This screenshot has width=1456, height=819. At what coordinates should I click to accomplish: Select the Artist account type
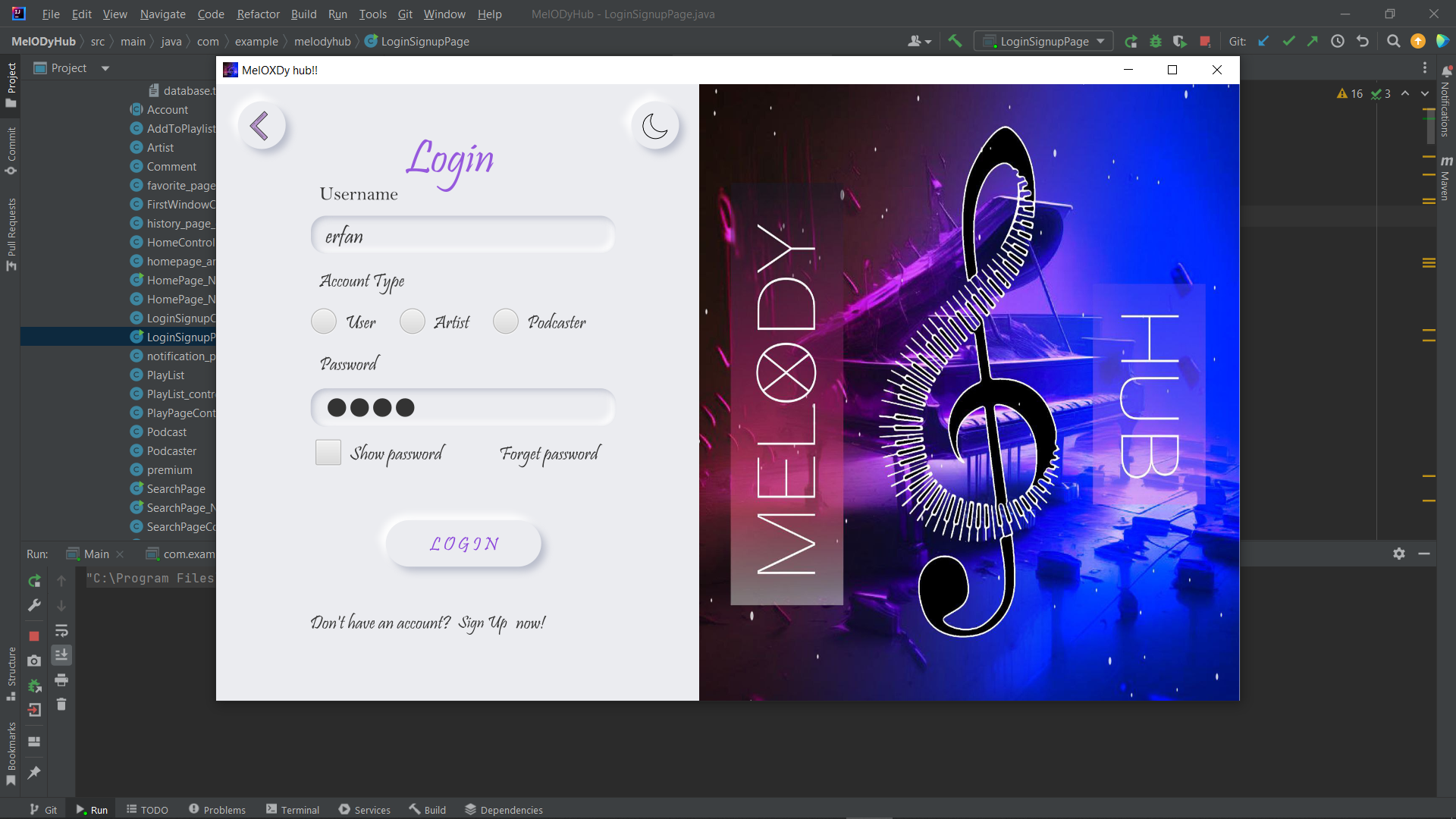pos(411,321)
